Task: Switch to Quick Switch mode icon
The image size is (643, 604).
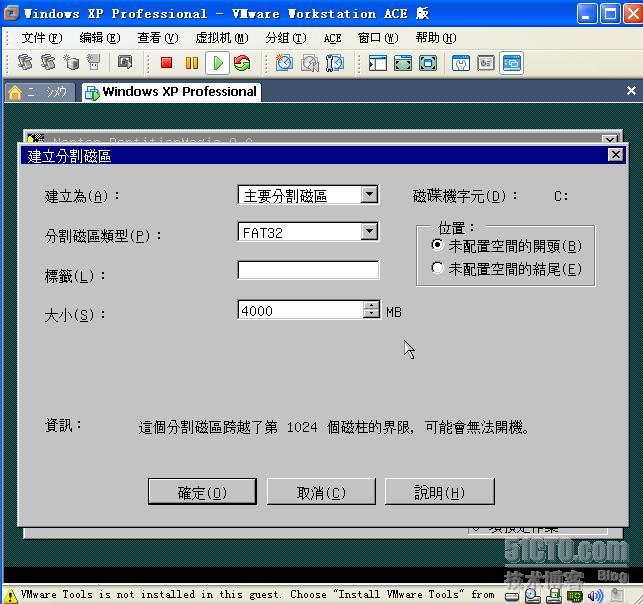Action: 403,64
